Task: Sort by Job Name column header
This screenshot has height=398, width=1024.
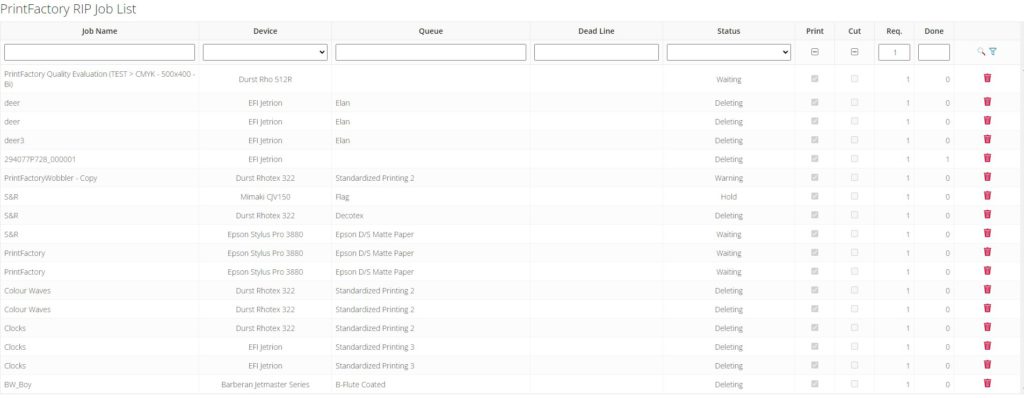Action: 99,31
